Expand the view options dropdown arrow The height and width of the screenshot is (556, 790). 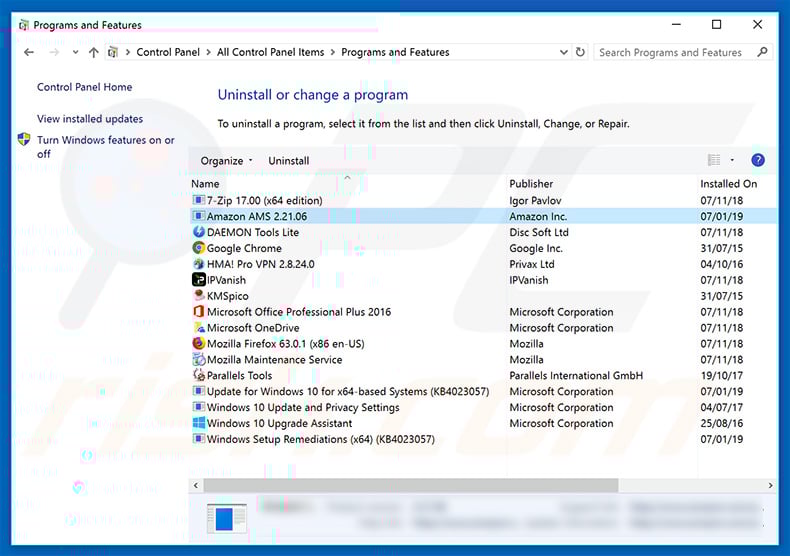point(732,160)
